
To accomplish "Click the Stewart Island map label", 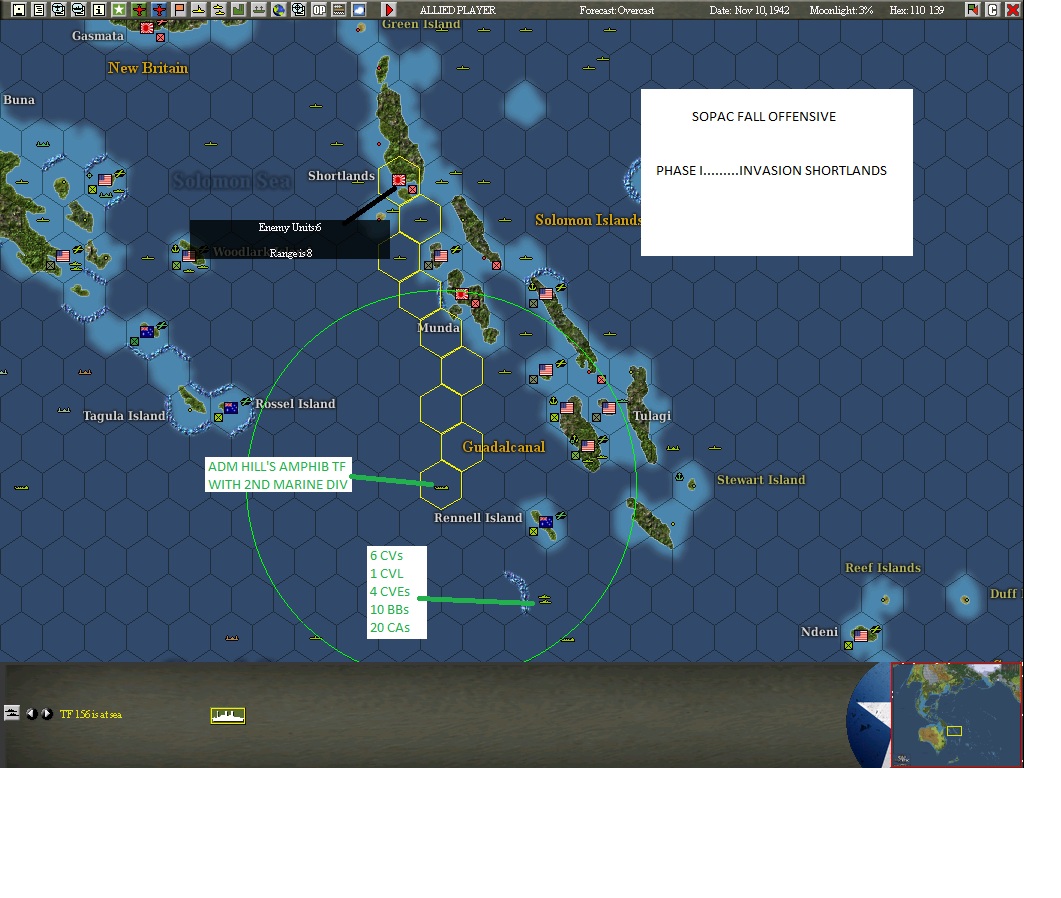I will tap(761, 480).
